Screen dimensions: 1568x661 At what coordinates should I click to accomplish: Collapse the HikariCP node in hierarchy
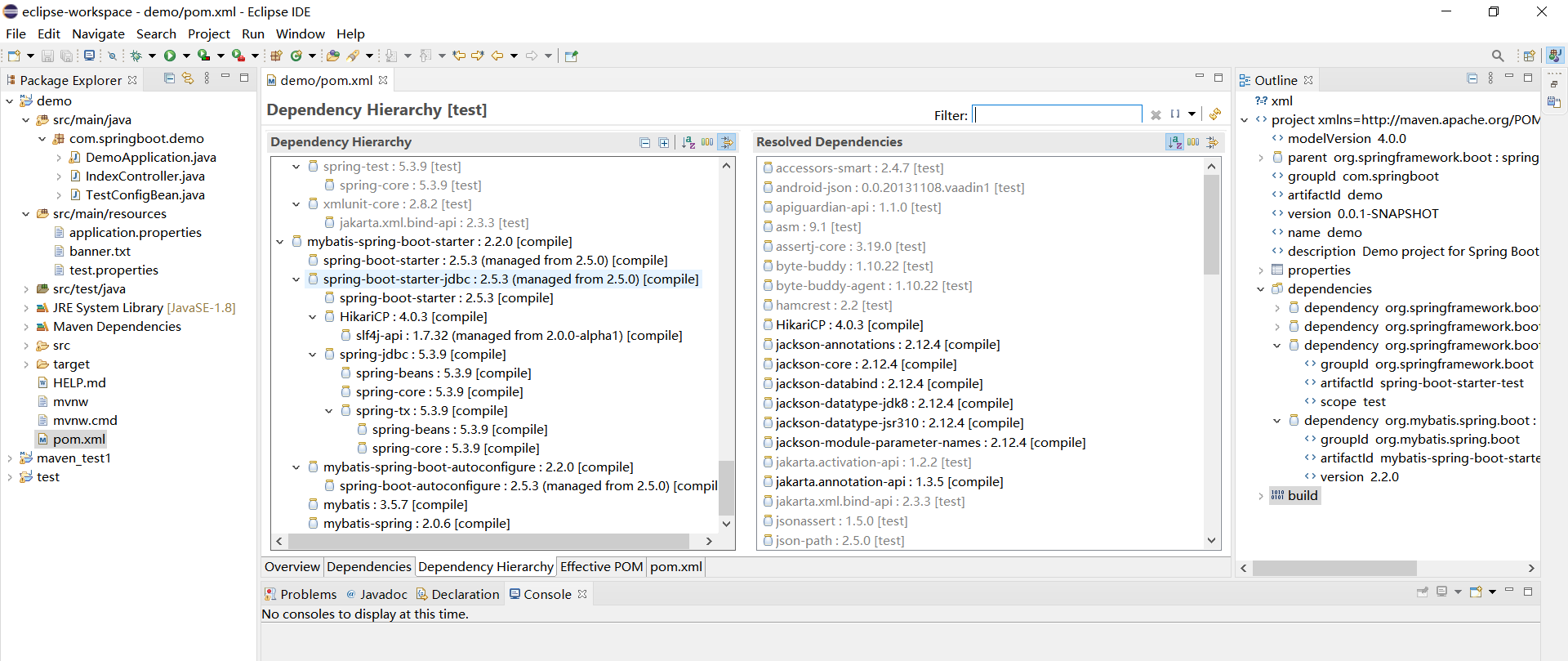pos(313,317)
